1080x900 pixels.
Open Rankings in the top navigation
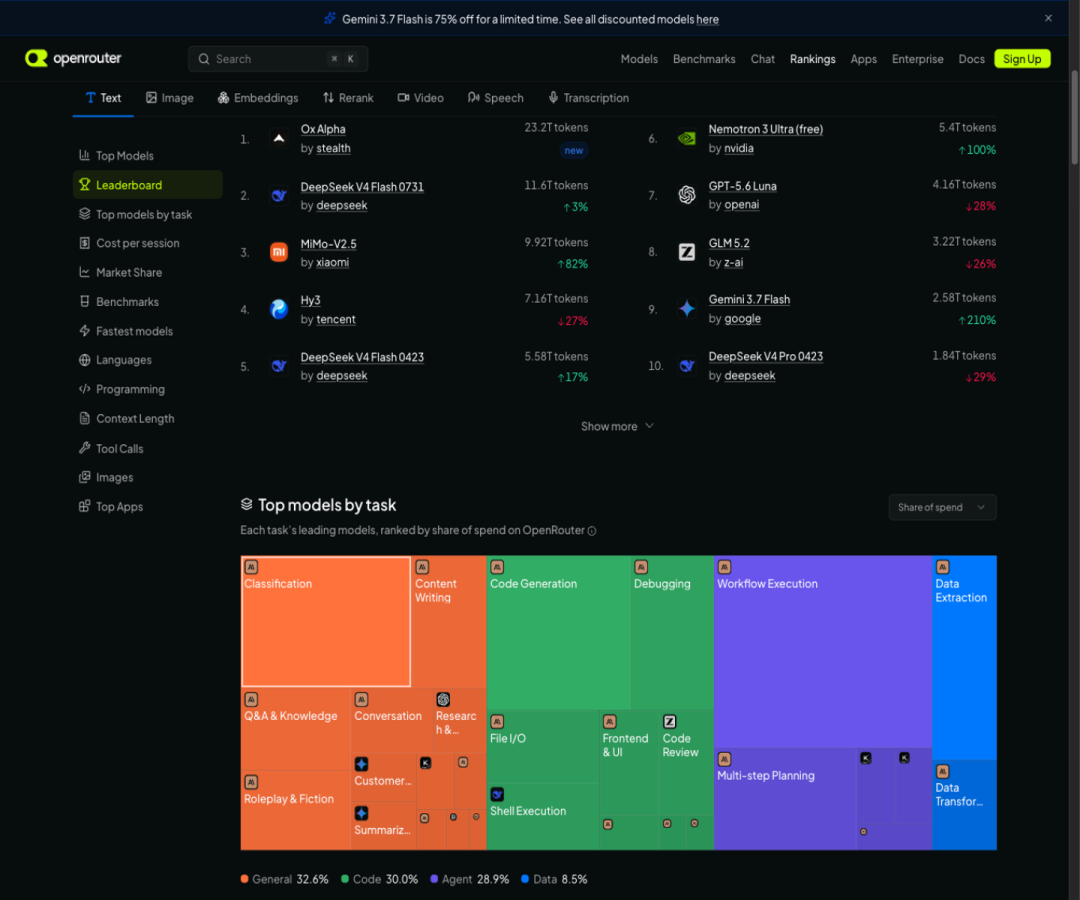point(813,59)
